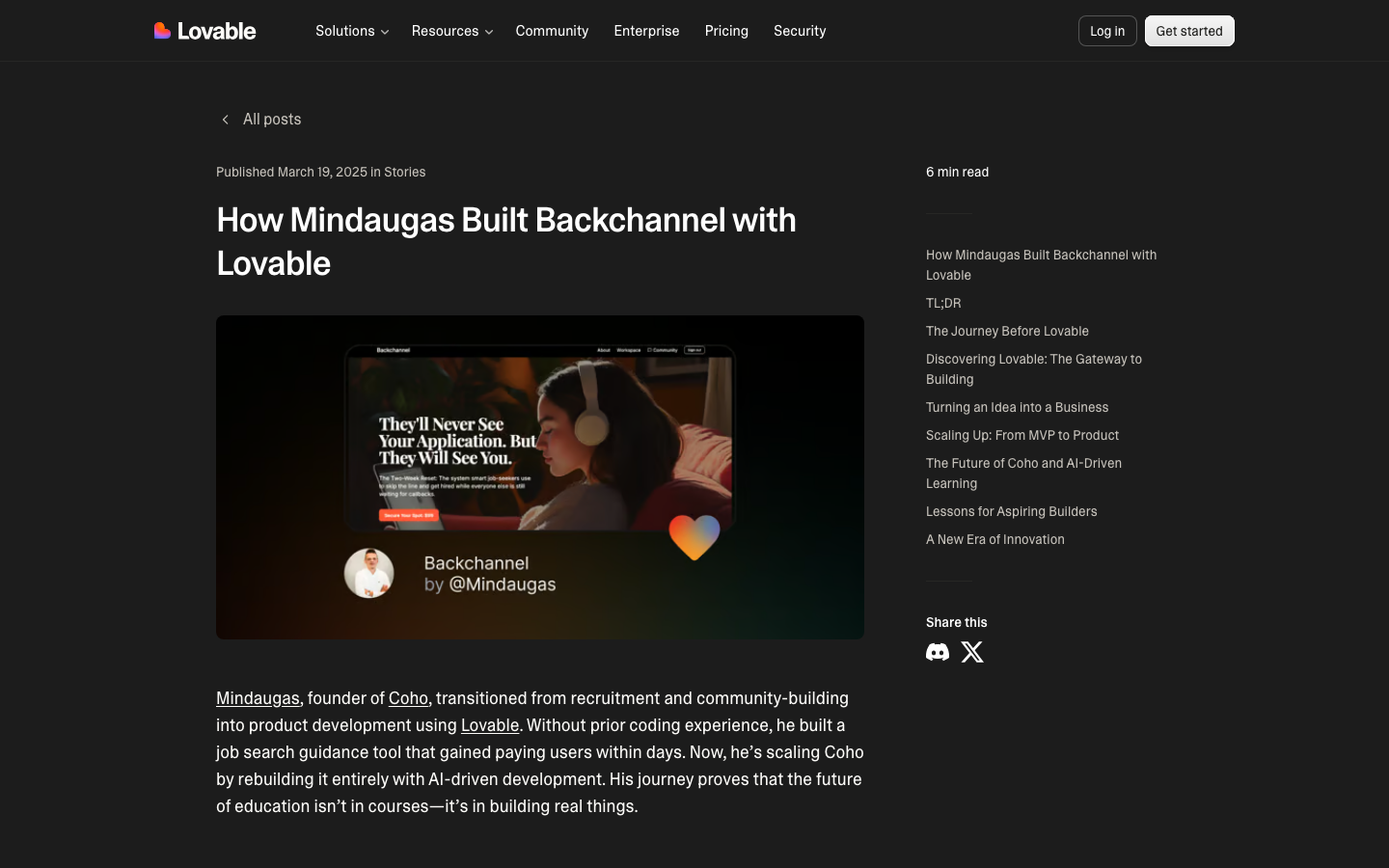Click the Log in button

tap(1107, 31)
